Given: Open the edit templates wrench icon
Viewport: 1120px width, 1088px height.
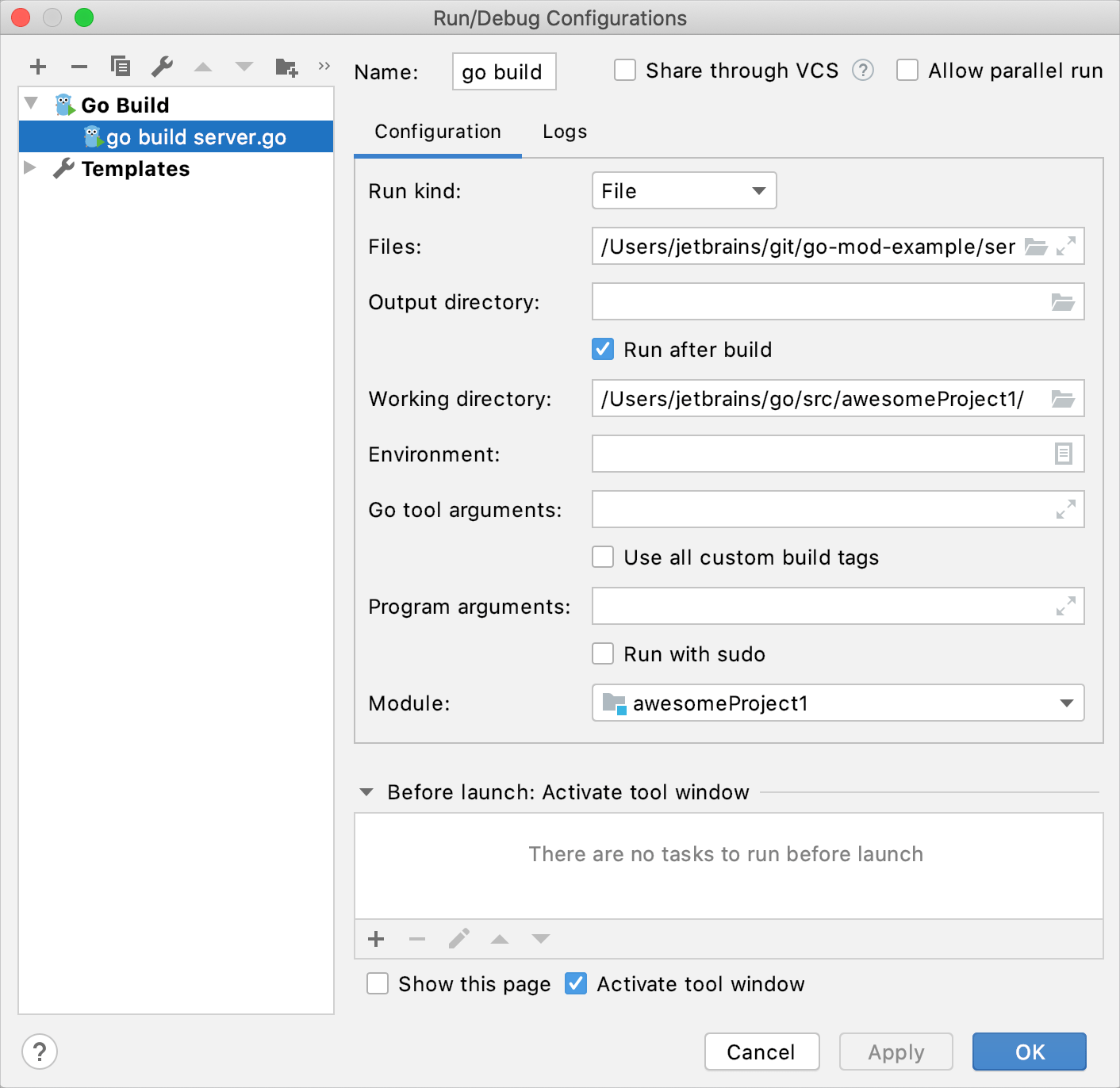Looking at the screenshot, I should point(162,67).
